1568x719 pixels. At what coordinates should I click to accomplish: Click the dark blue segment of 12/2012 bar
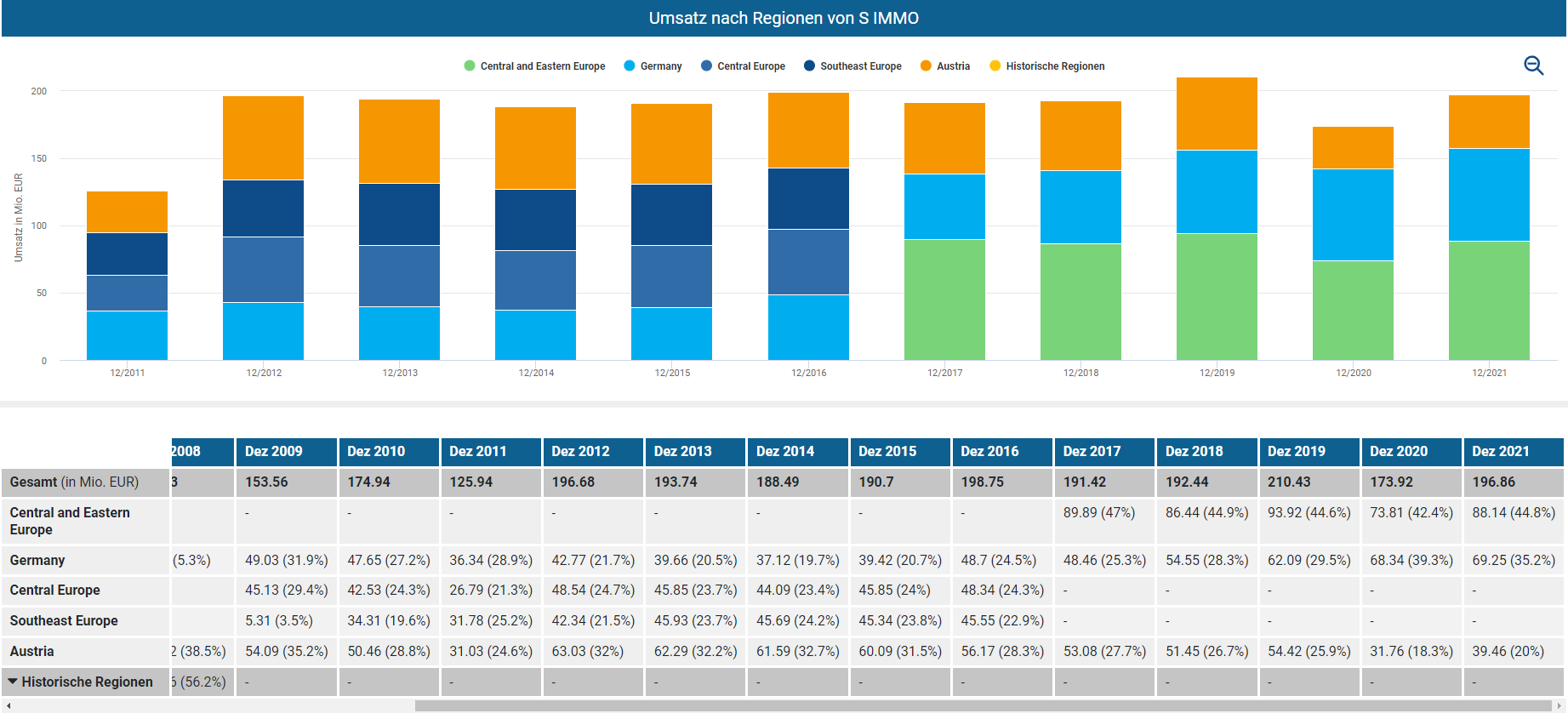(x=263, y=208)
